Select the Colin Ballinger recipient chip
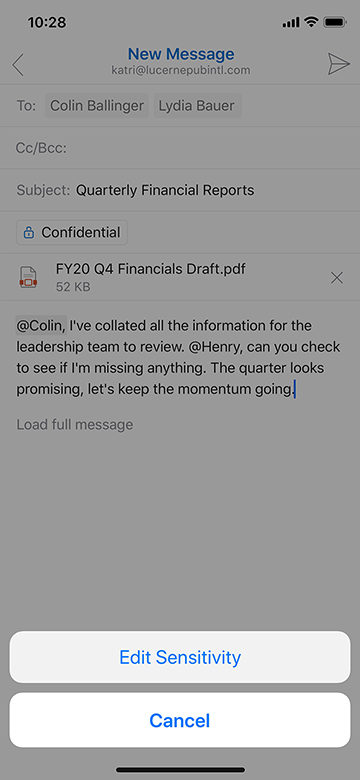The width and height of the screenshot is (360, 780). click(x=97, y=105)
